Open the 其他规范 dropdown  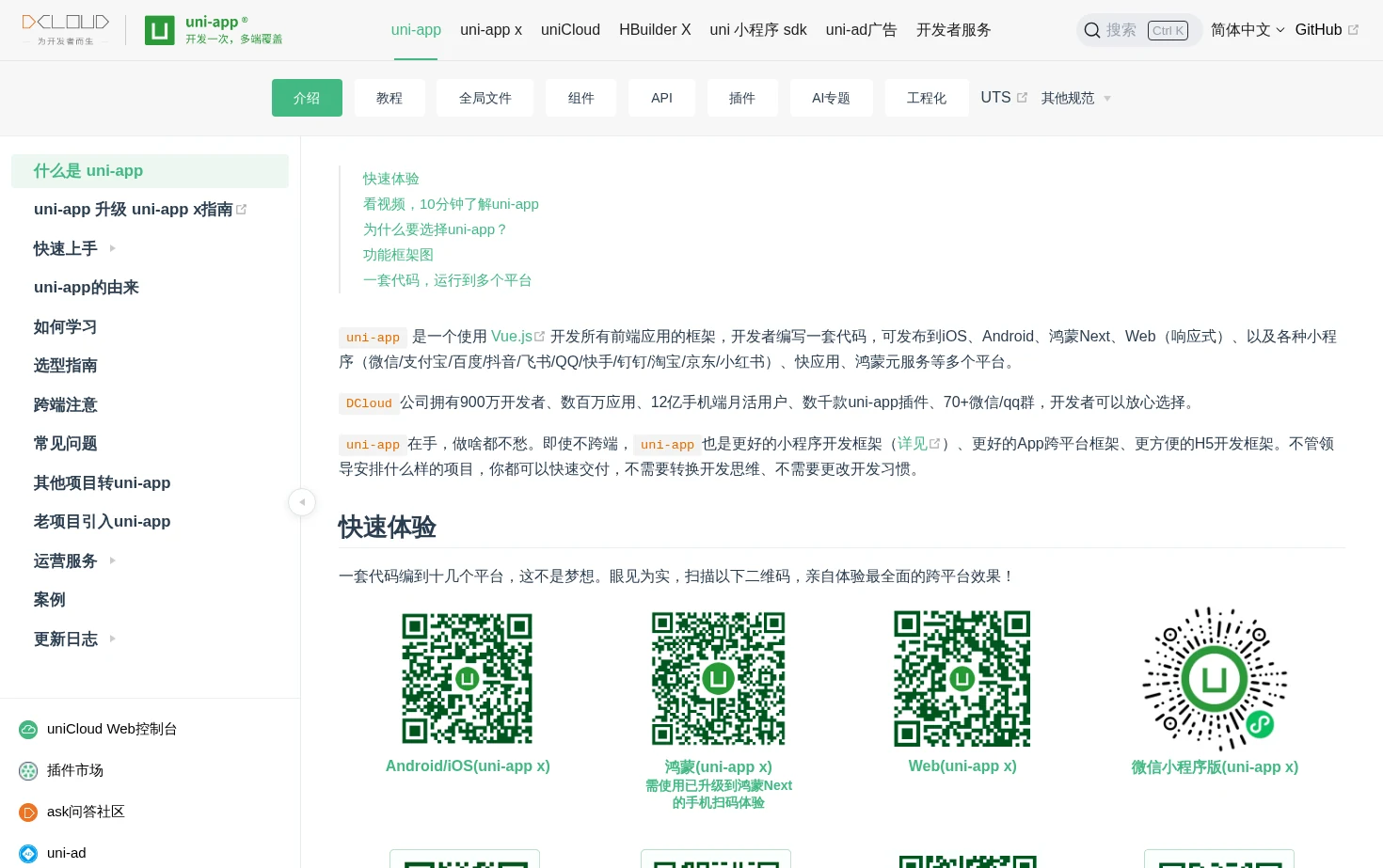[1075, 98]
